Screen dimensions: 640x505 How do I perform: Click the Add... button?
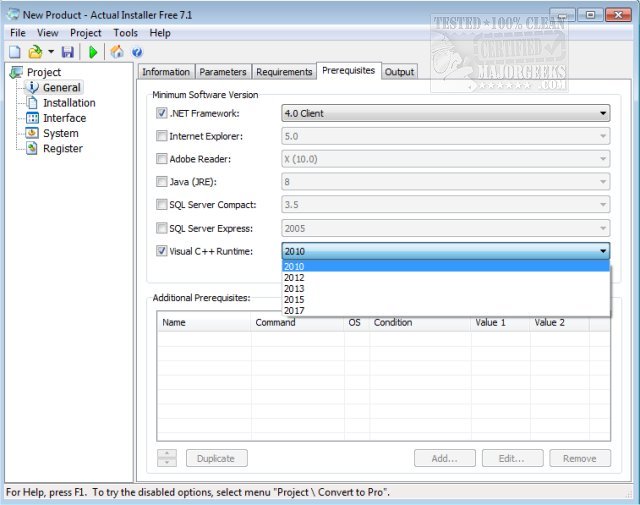pyautogui.click(x=444, y=458)
